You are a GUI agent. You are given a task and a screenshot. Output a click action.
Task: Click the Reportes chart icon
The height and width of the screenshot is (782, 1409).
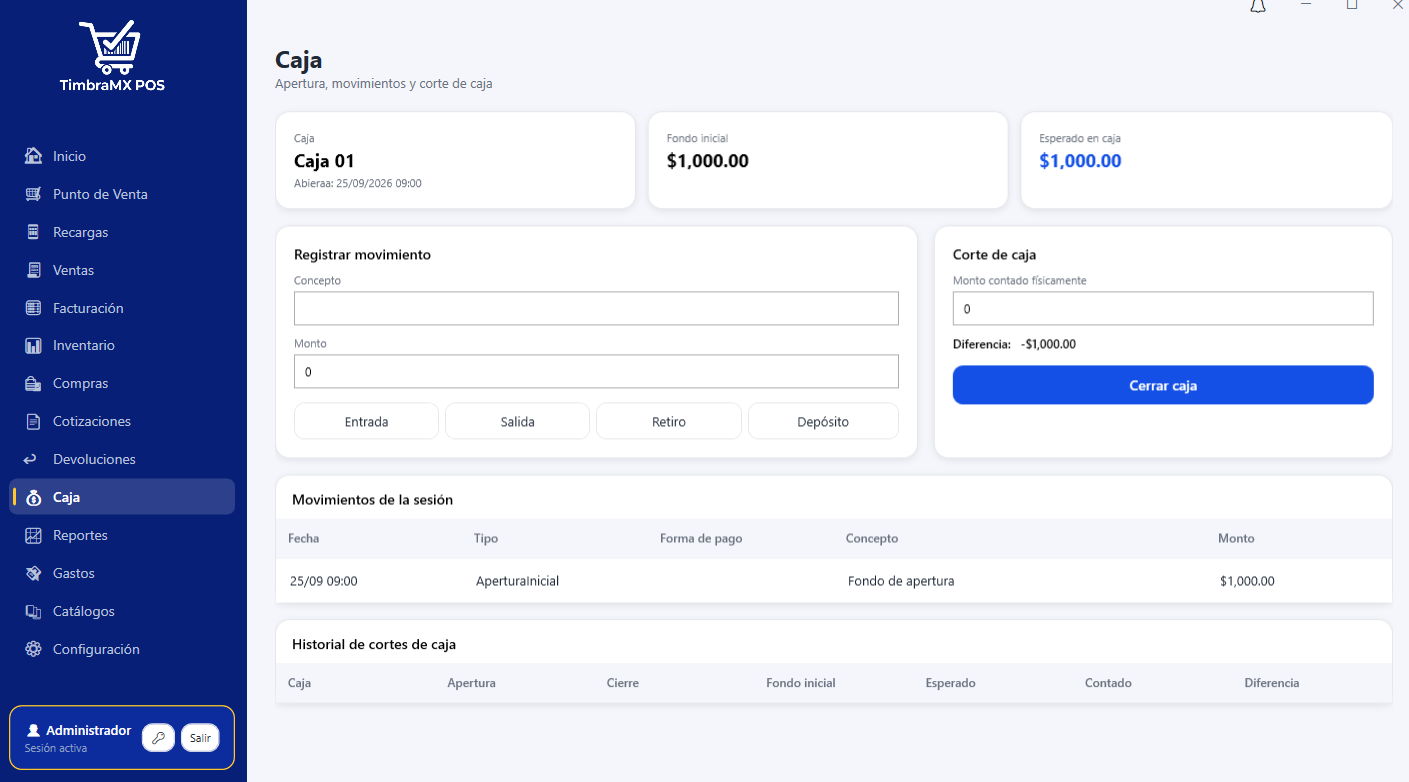[33, 535]
